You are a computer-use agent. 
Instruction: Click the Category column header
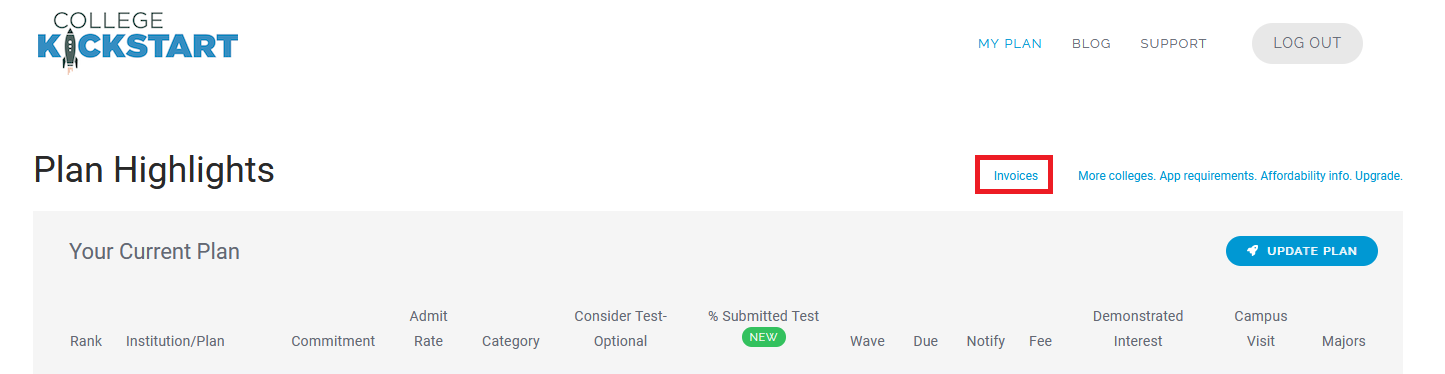point(511,341)
